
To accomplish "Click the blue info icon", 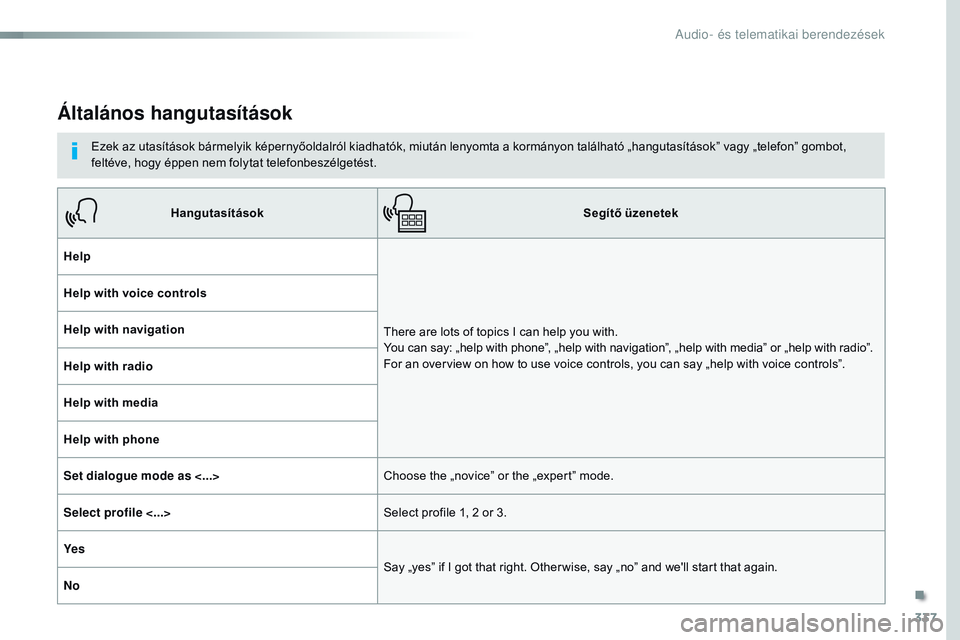I will (x=75, y=151).
